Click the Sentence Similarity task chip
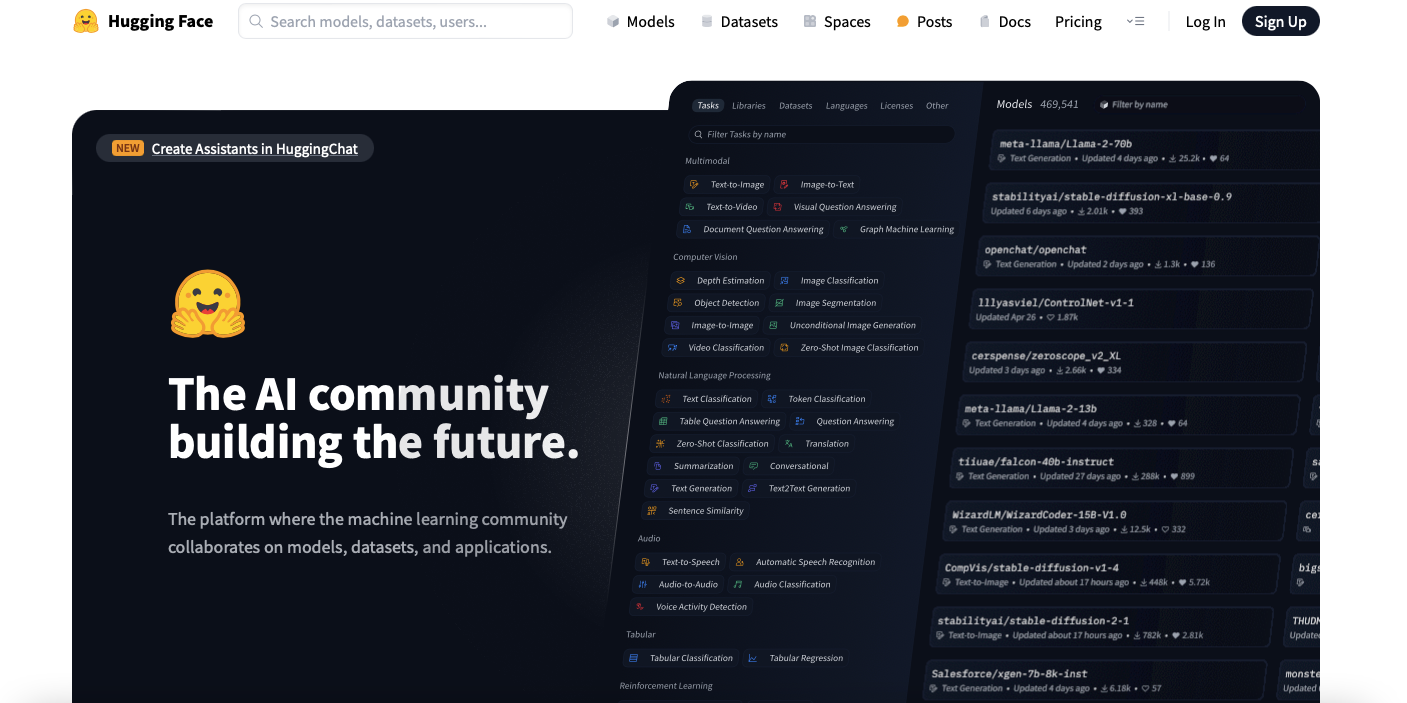Image resolution: width=1407 pixels, height=703 pixels. coord(696,511)
